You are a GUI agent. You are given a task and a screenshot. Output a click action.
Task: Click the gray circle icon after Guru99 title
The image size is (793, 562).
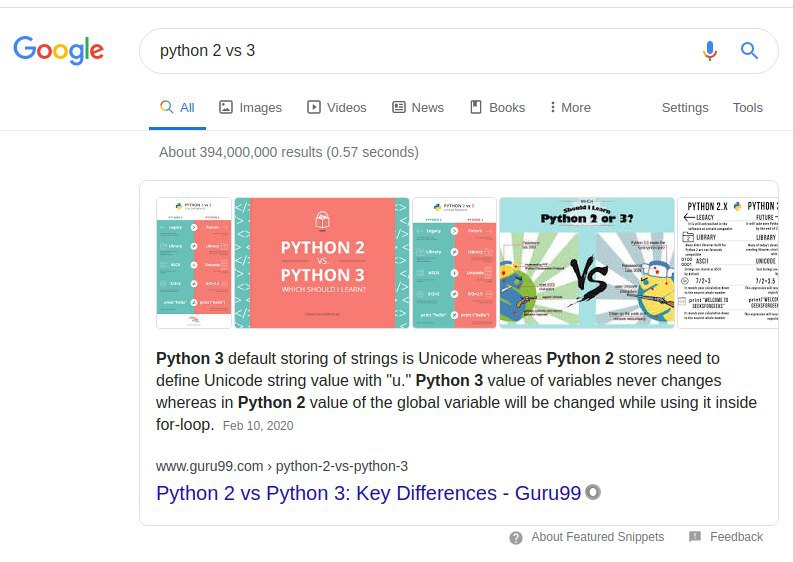[x=593, y=492]
